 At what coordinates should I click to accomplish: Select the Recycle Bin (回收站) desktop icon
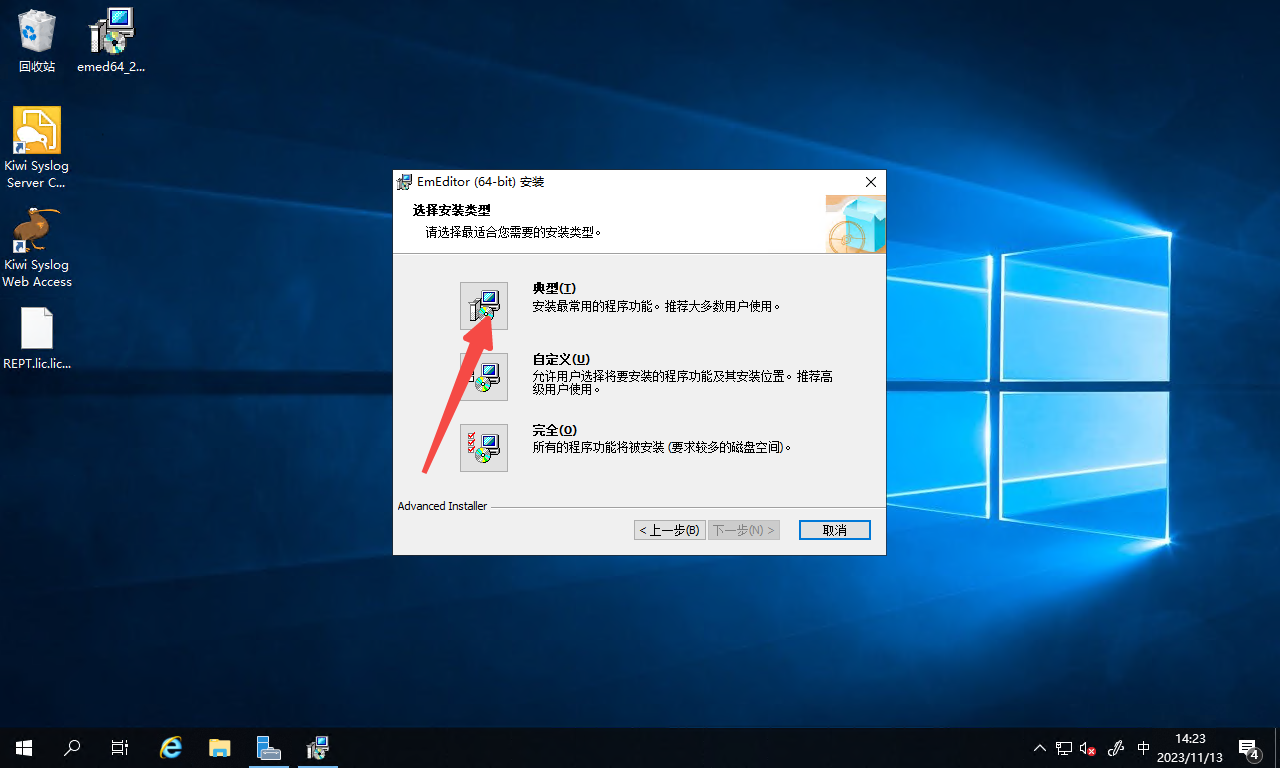pyautogui.click(x=37, y=40)
